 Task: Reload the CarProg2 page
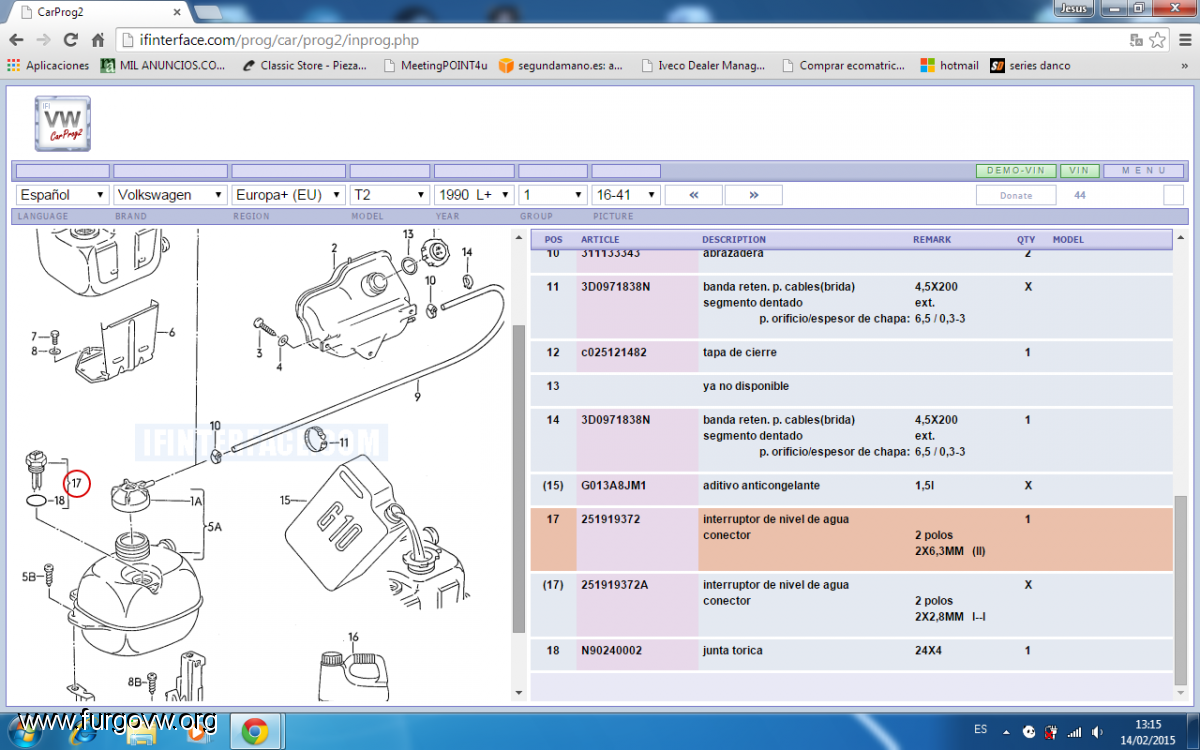point(70,40)
